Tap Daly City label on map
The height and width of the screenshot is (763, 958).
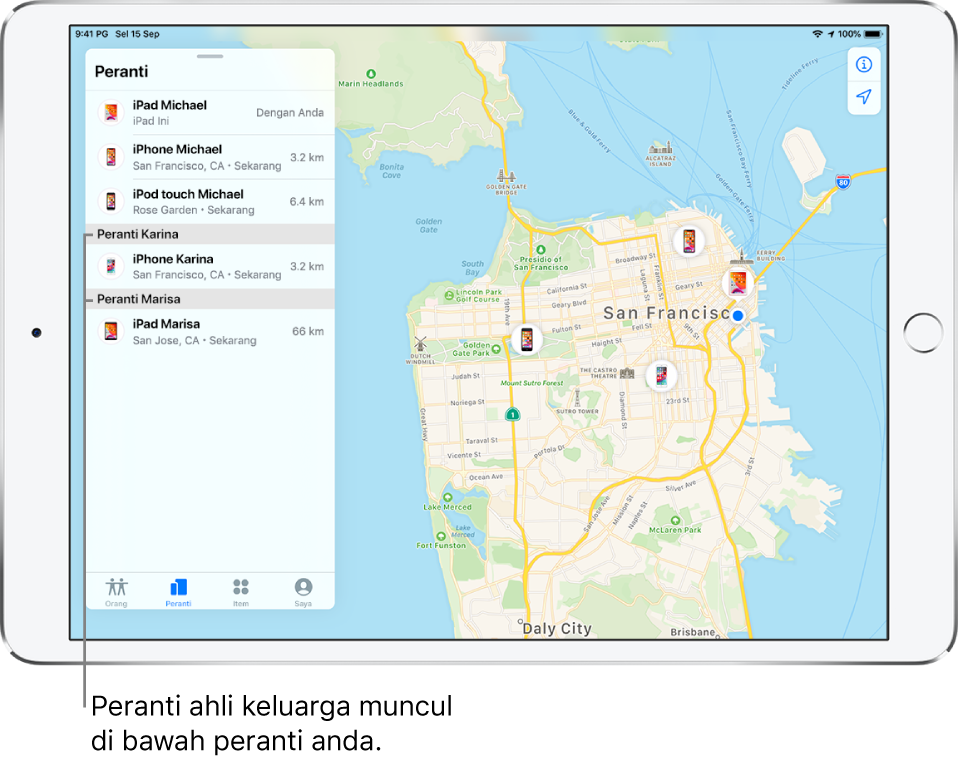click(557, 629)
